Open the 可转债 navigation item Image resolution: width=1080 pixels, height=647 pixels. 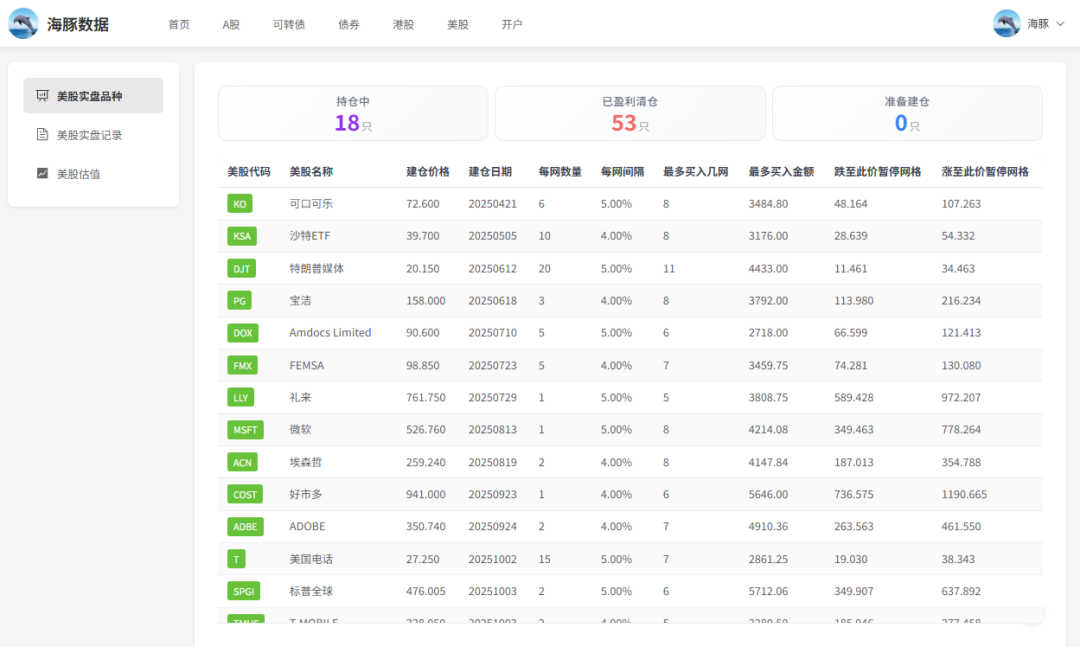pos(289,24)
